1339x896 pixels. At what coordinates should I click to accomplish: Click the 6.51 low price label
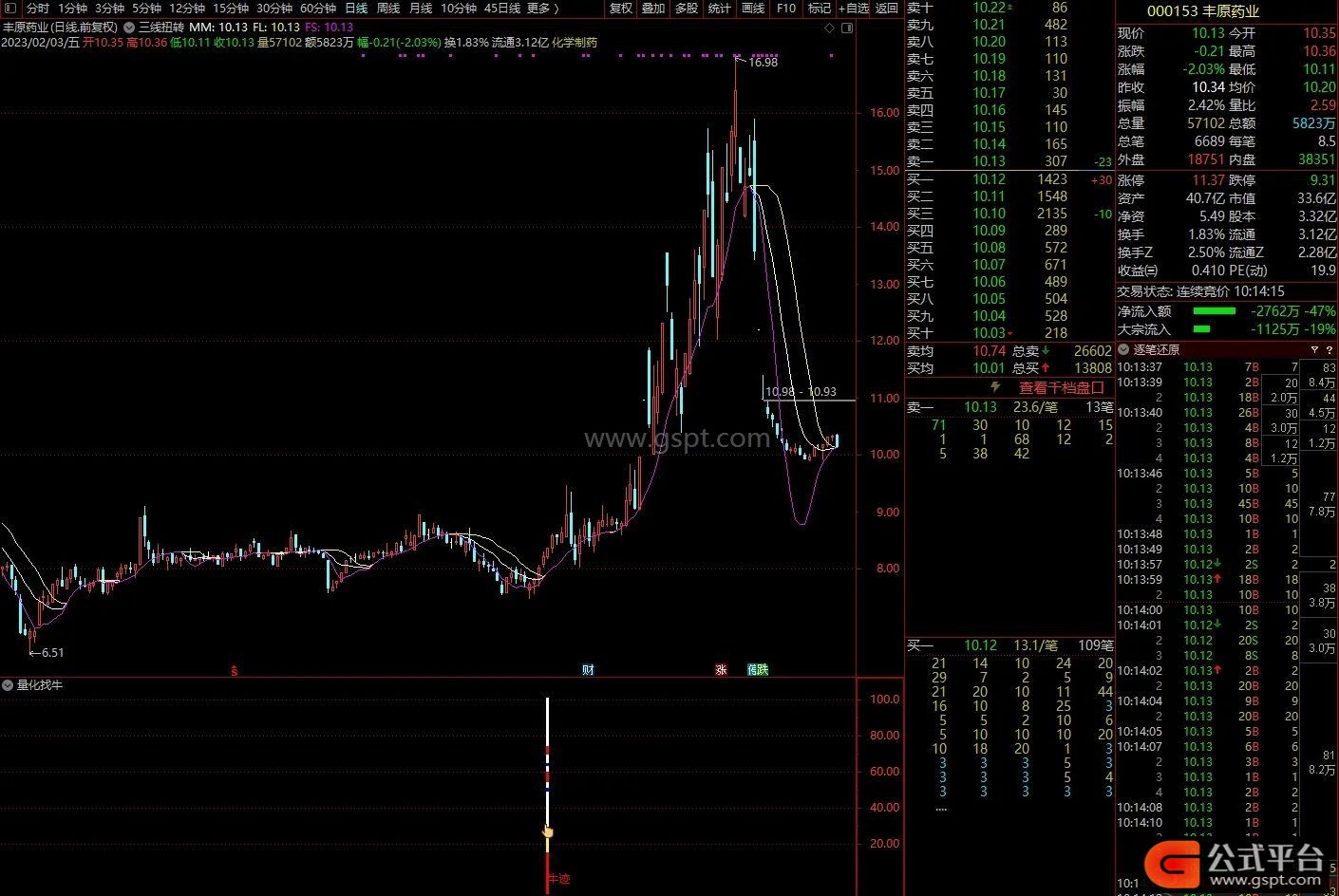52,652
